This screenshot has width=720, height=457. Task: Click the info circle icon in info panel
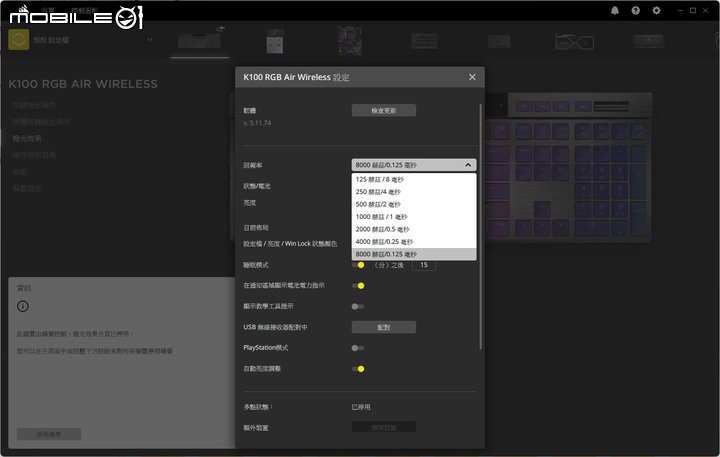pyautogui.click(x=22, y=306)
